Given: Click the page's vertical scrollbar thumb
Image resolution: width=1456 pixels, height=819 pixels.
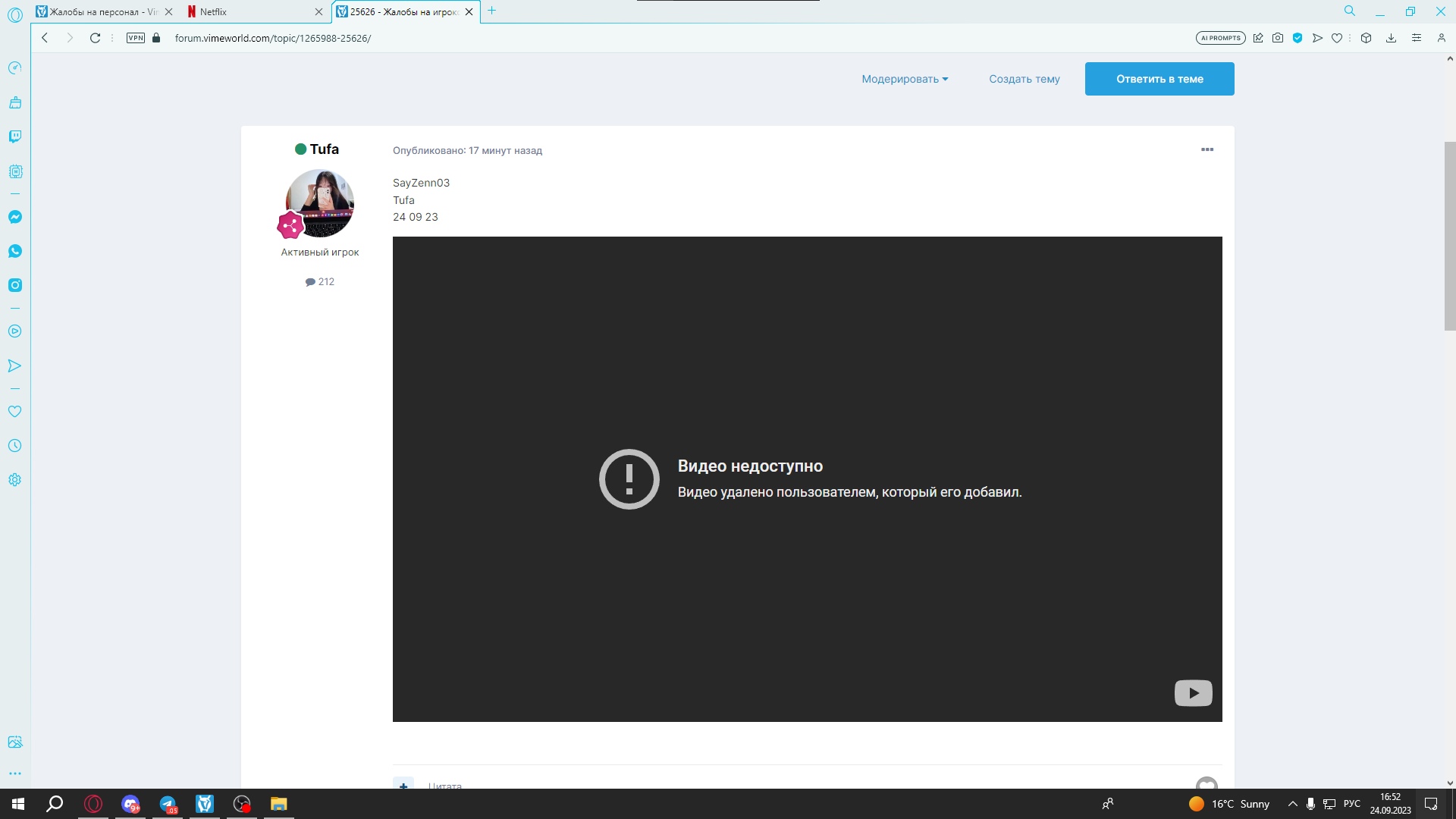Looking at the screenshot, I should (x=1449, y=235).
